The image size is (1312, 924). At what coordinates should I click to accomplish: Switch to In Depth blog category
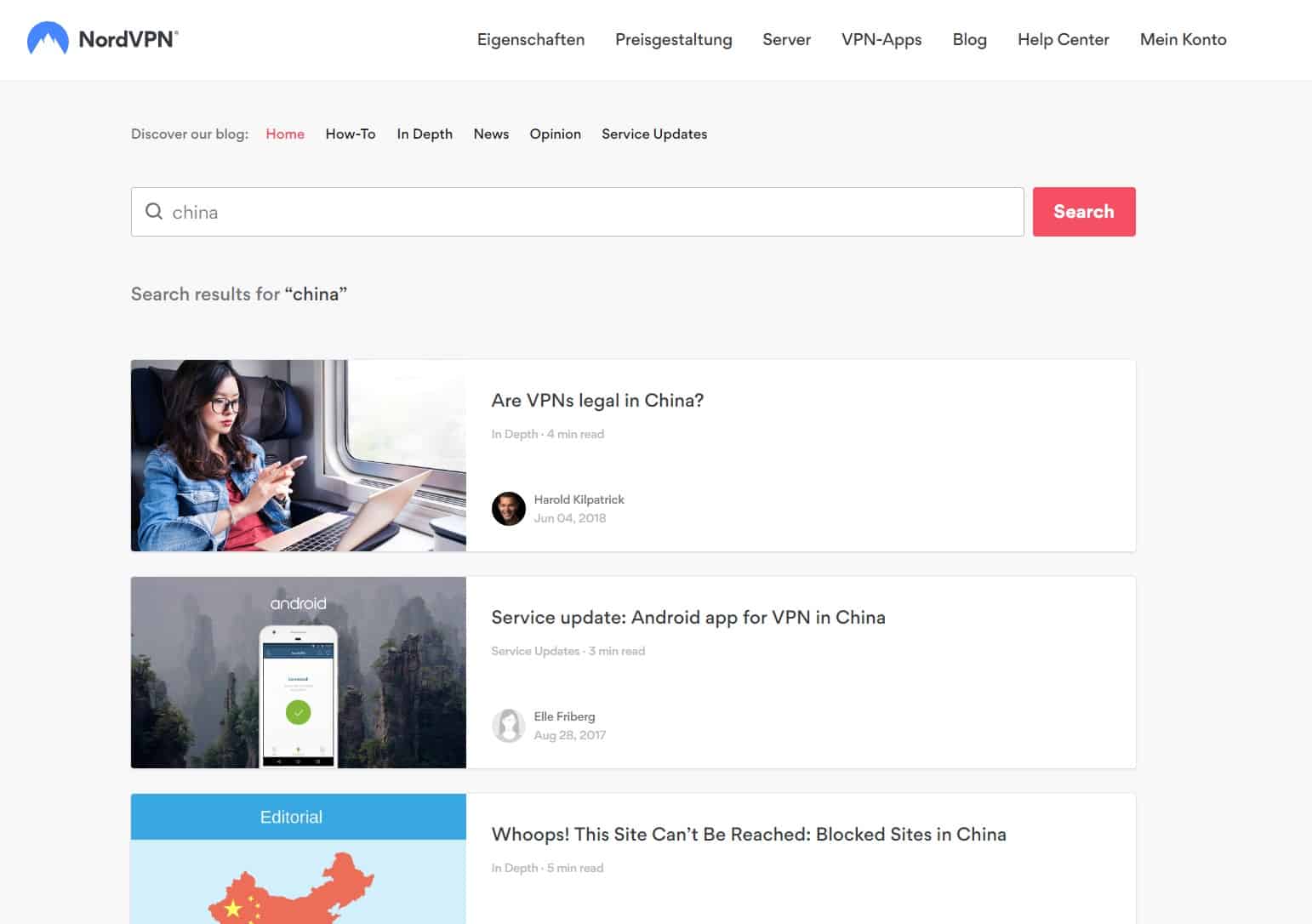coord(425,134)
